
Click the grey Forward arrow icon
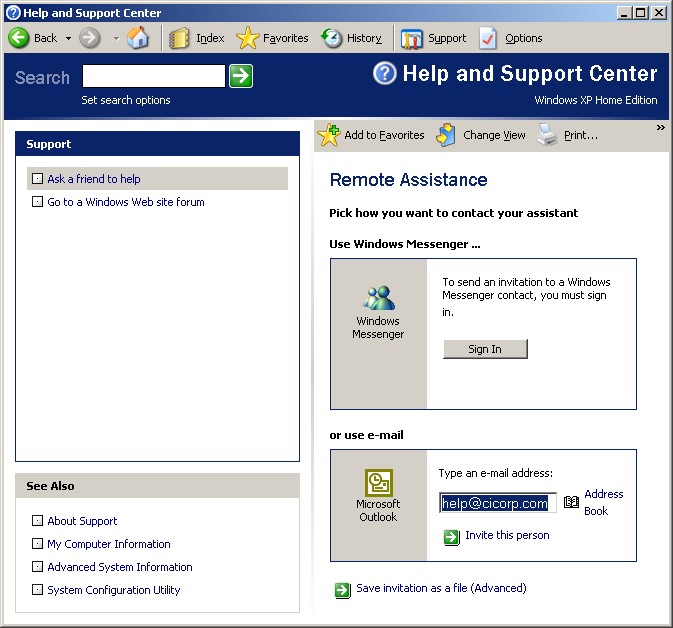pos(90,38)
